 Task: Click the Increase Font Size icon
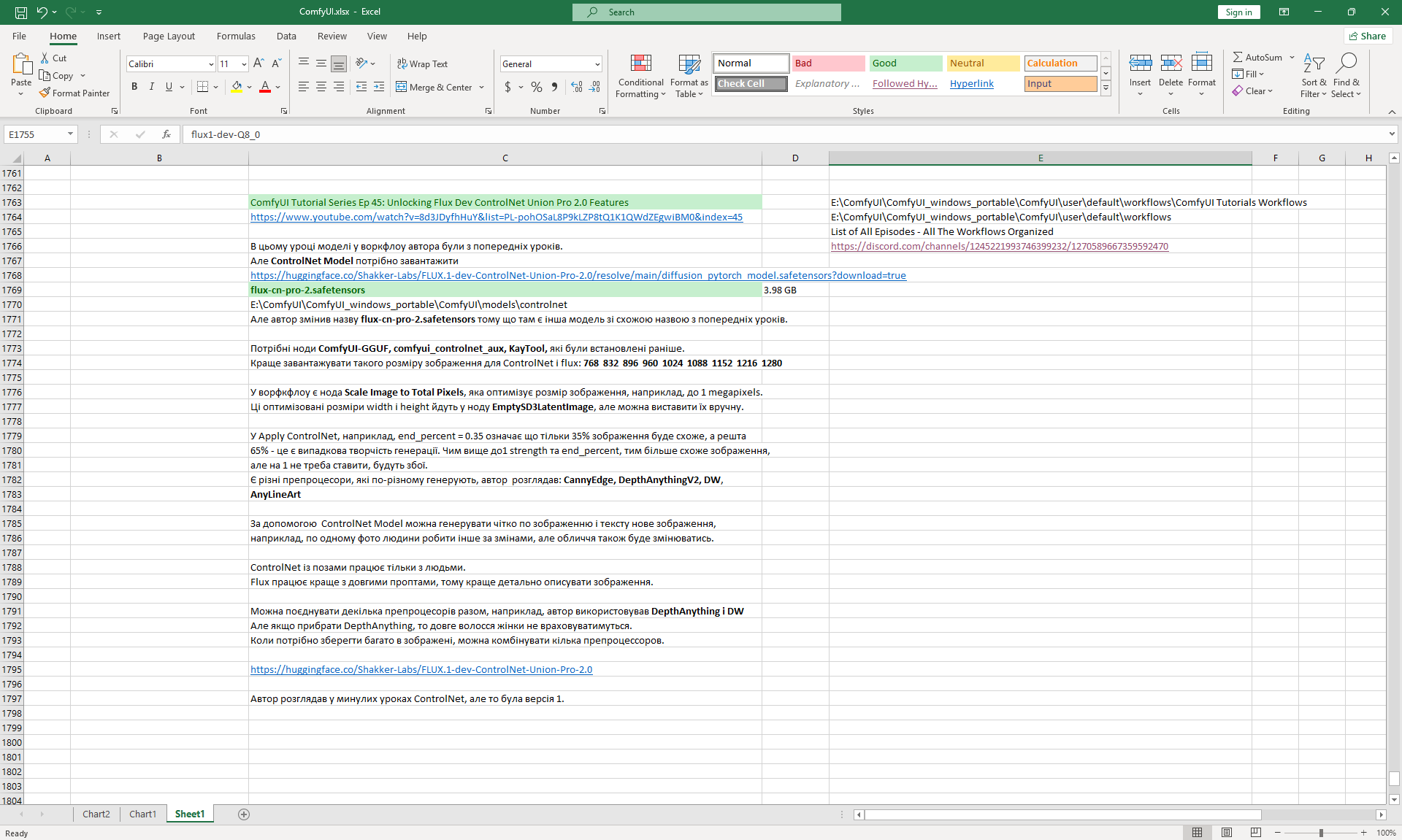[258, 63]
